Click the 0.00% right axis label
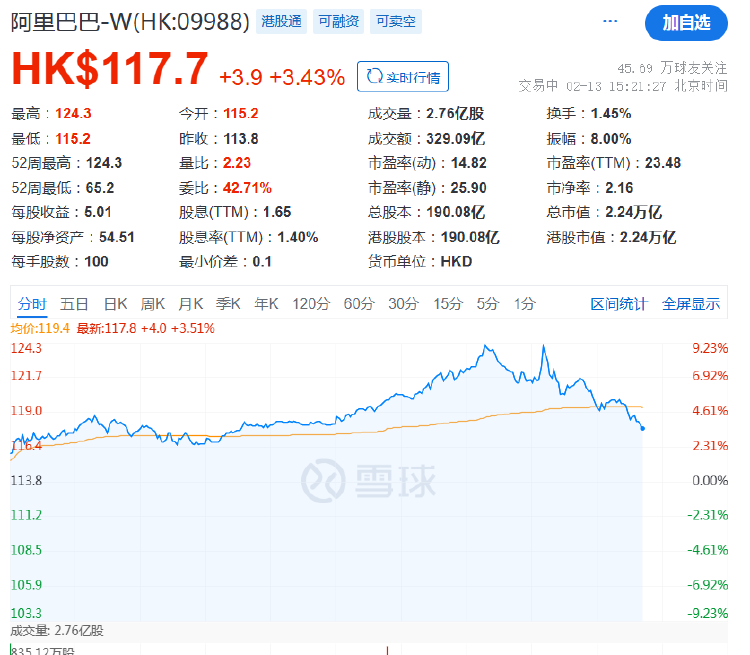Viewport: 750px width, 655px height. coord(710,480)
